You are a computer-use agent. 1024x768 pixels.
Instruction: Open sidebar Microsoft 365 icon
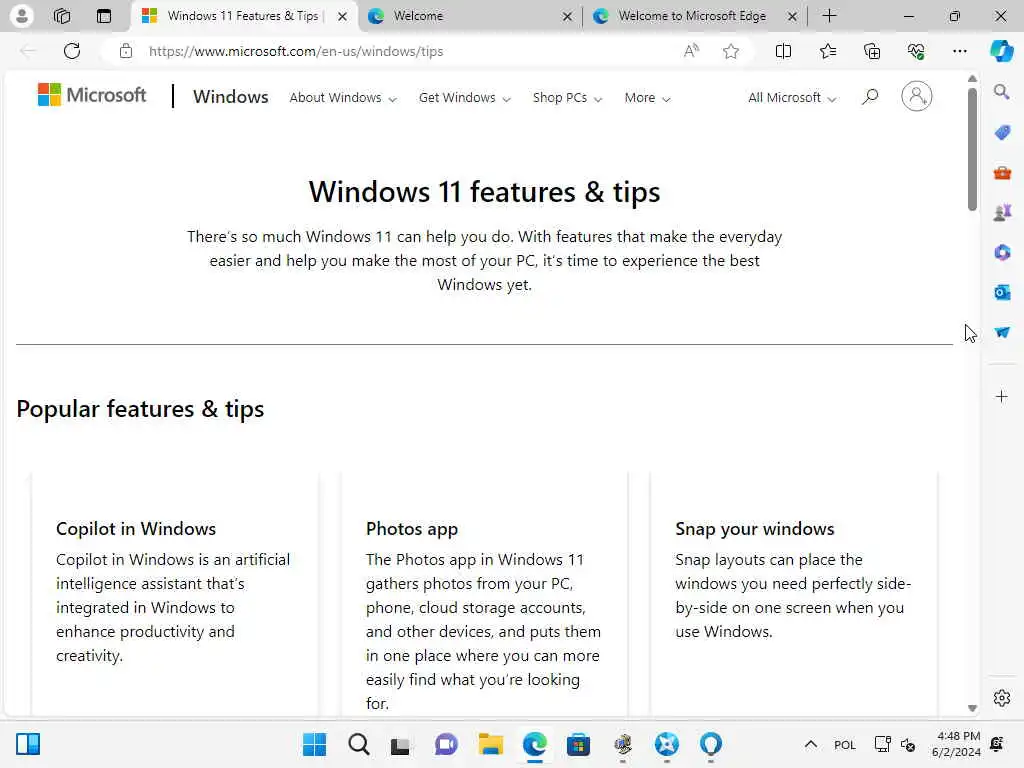tap(1002, 252)
